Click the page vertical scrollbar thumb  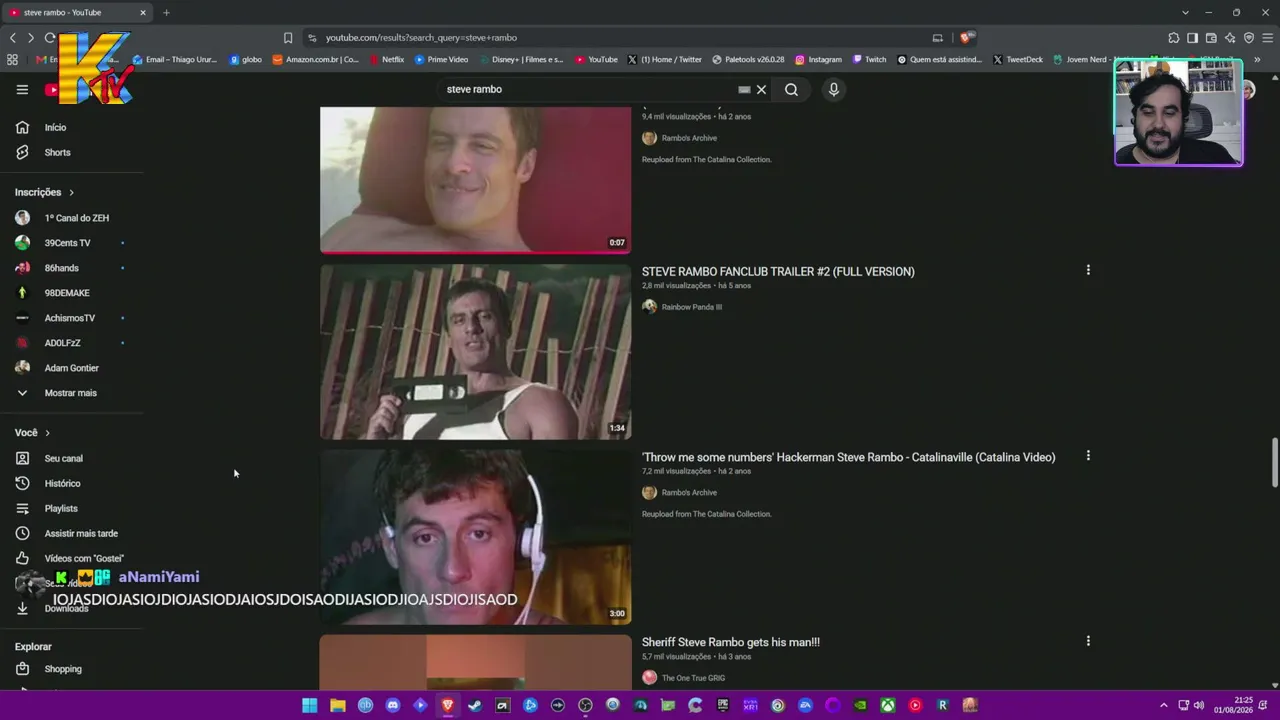pyautogui.click(x=1274, y=461)
